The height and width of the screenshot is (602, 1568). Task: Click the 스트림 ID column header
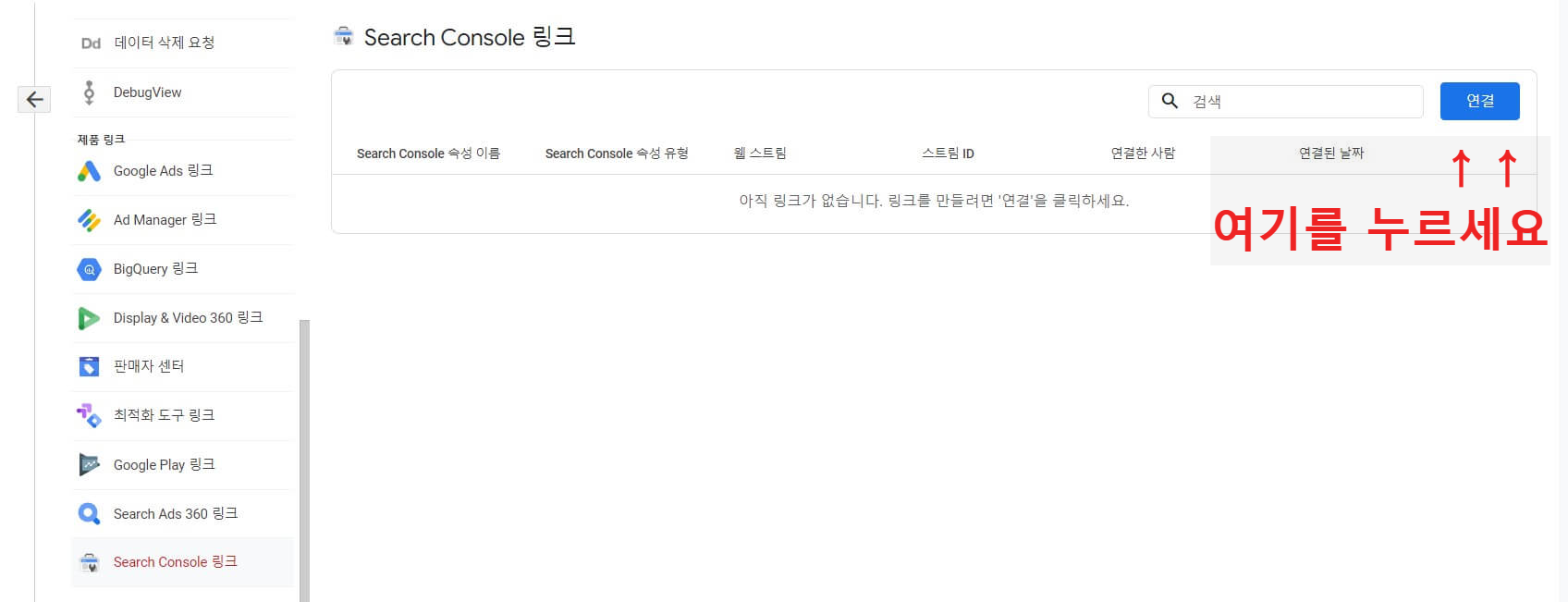948,154
